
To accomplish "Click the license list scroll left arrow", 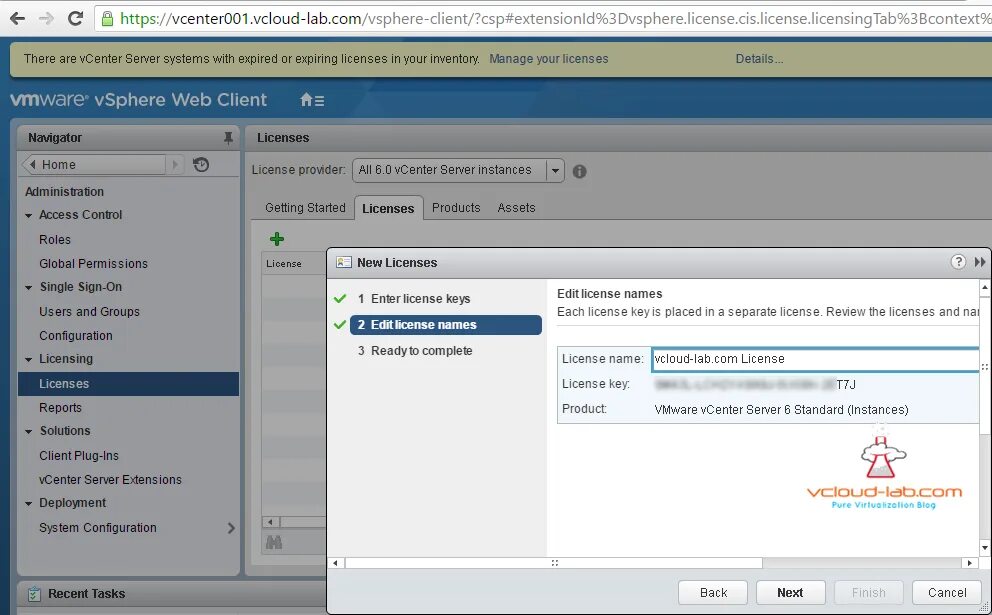I will click(271, 522).
